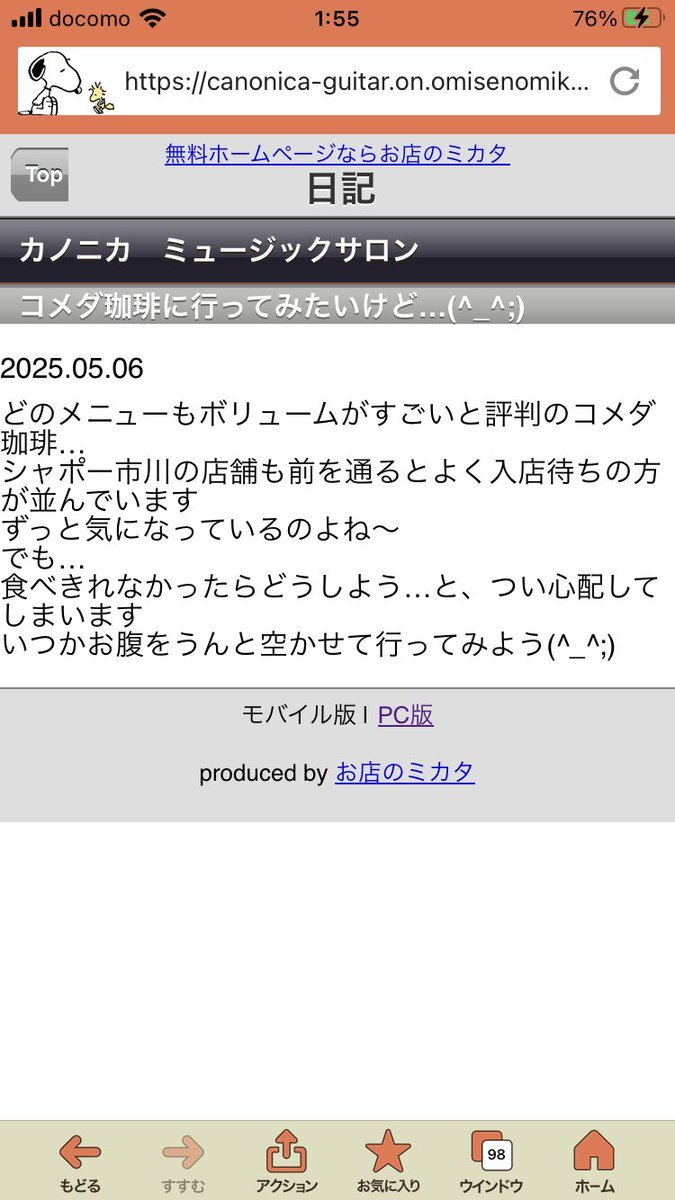Go to ホーム home icon
Image resolution: width=675 pixels, height=1200 pixels.
[x=594, y=1163]
